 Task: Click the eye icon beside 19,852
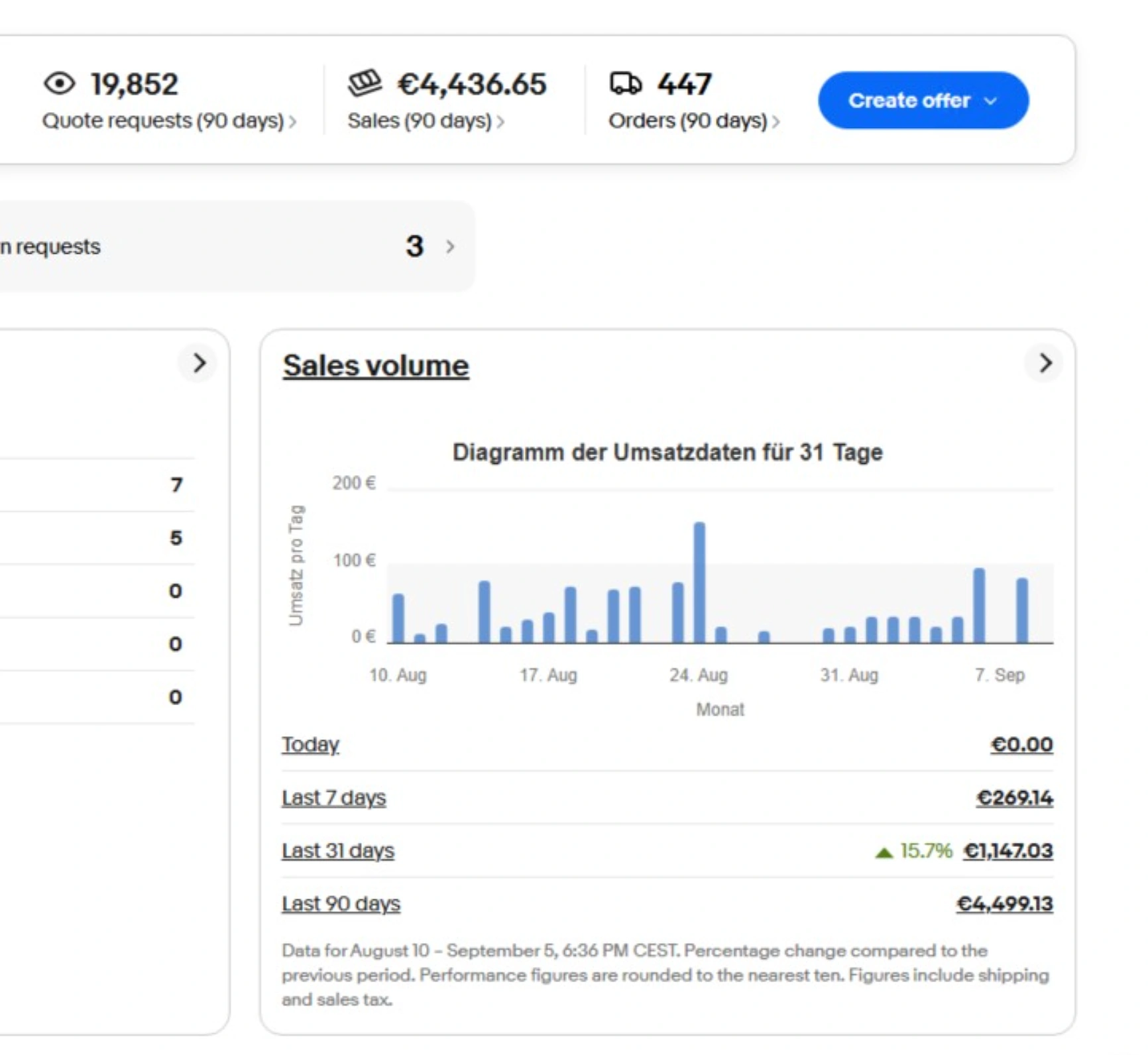tap(60, 83)
